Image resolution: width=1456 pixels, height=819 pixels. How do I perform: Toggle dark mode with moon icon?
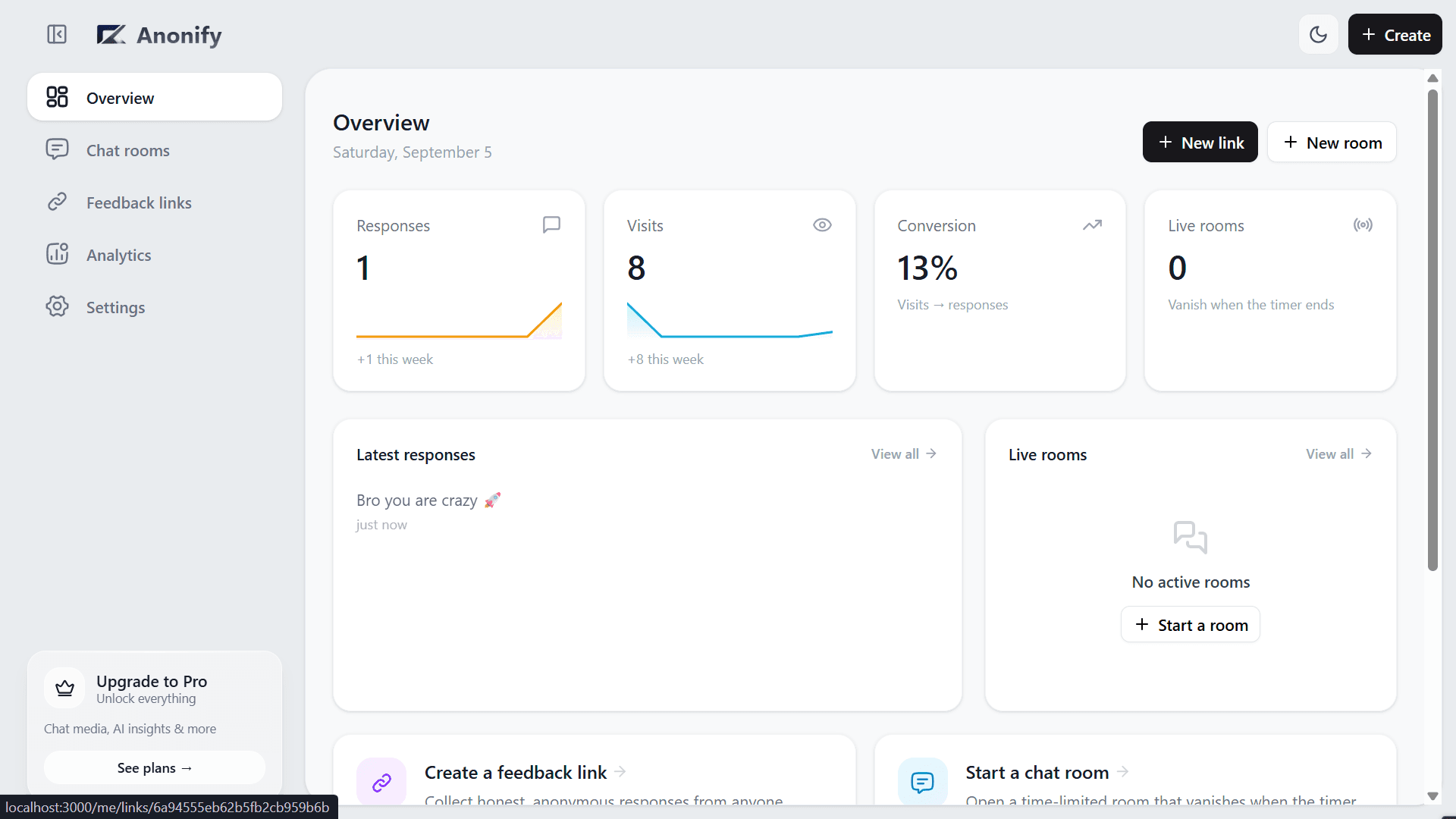point(1318,34)
